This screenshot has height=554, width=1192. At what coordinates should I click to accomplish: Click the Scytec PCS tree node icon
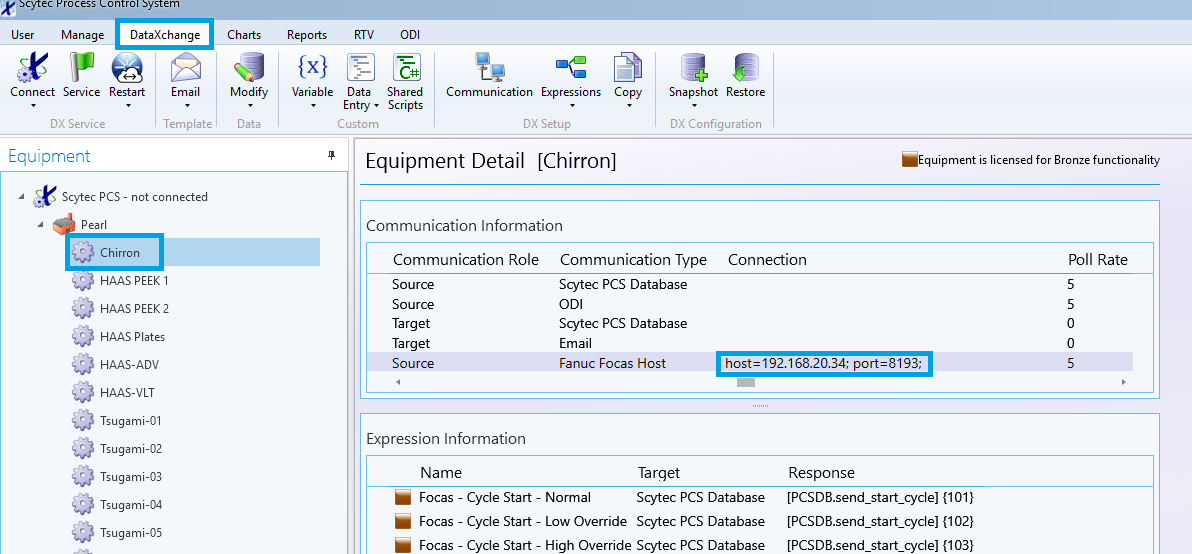click(x=46, y=197)
